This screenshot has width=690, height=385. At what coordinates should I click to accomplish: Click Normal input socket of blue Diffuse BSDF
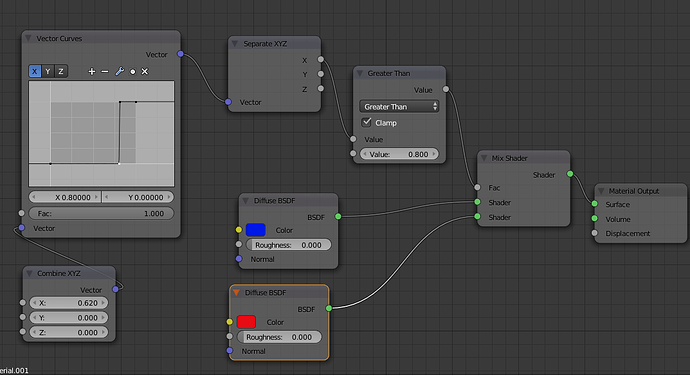[x=239, y=259]
